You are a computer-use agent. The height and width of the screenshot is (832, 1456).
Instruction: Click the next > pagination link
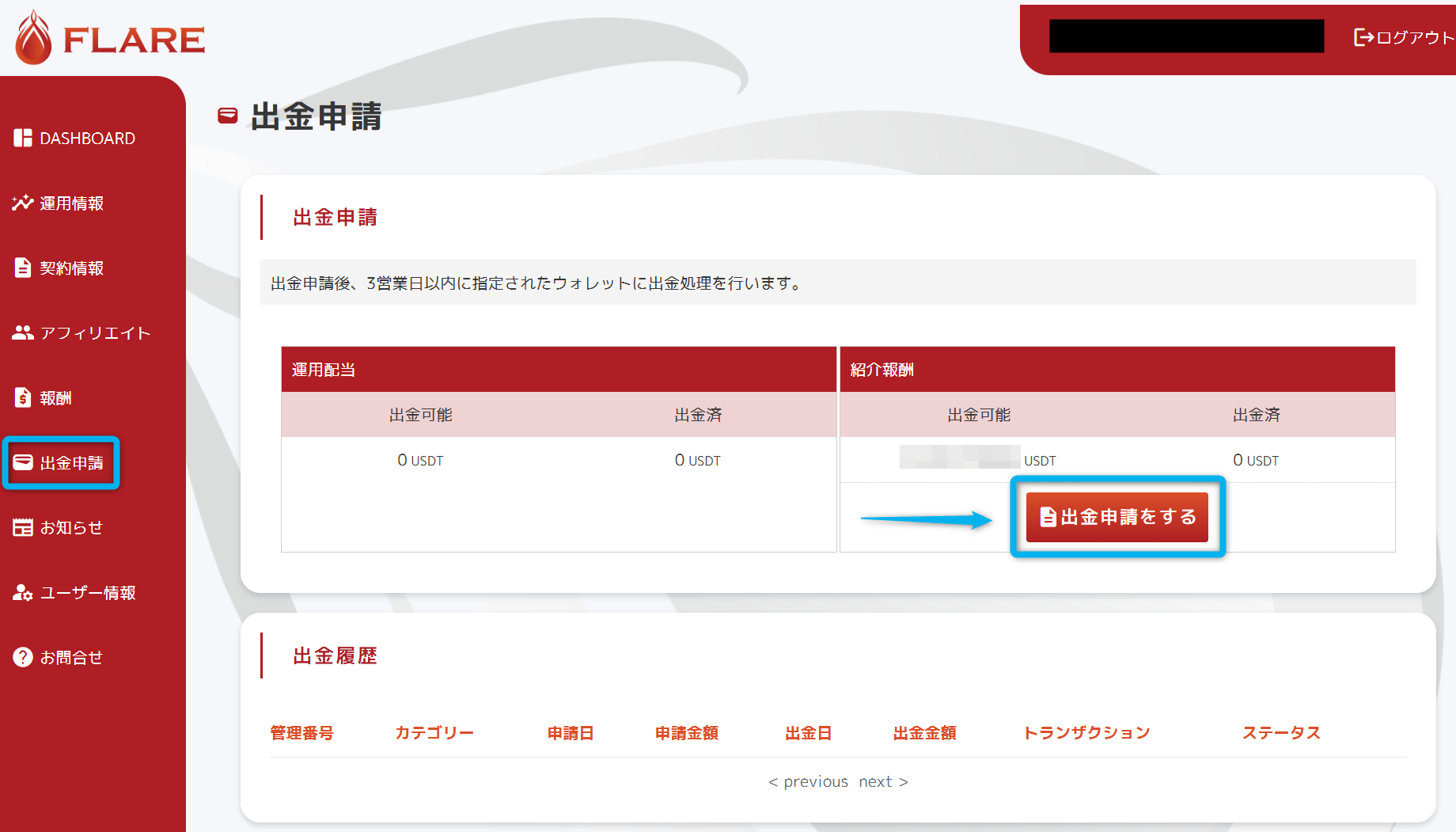click(883, 781)
